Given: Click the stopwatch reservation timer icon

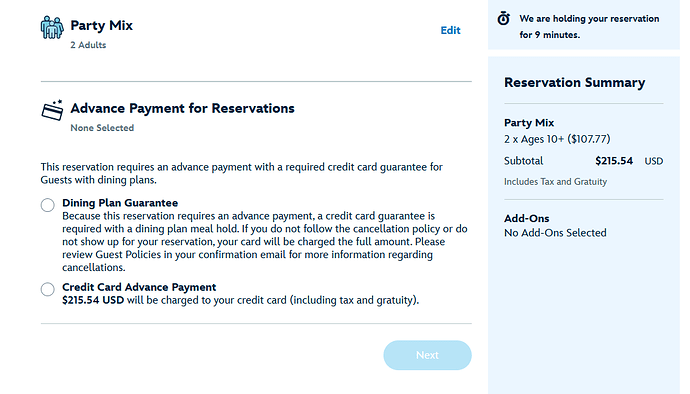Looking at the screenshot, I should tap(503, 19).
